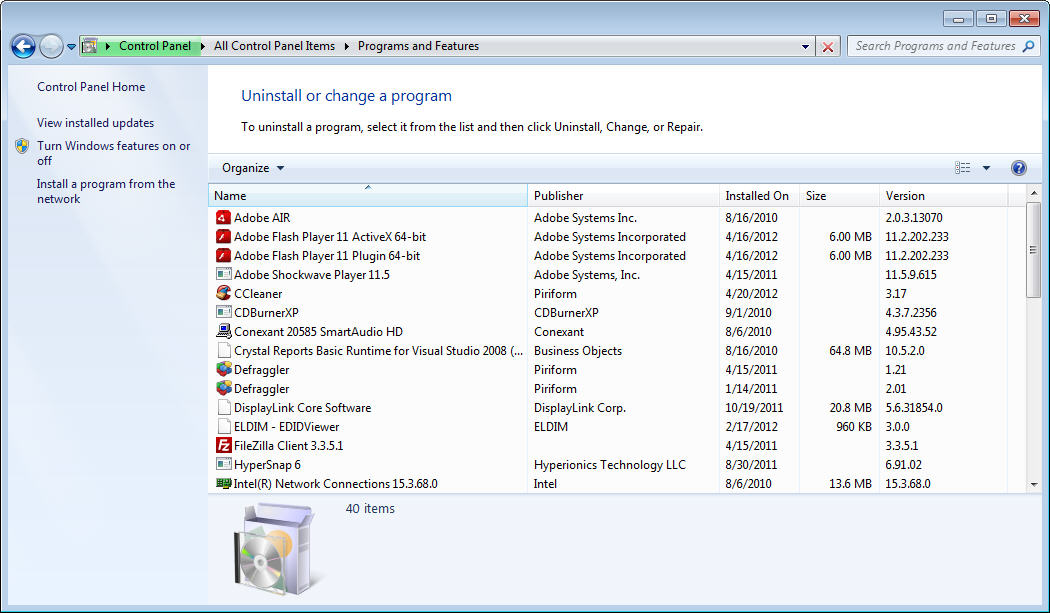This screenshot has width=1050, height=613.
Task: Click Install a program from the network
Action: [x=106, y=191]
